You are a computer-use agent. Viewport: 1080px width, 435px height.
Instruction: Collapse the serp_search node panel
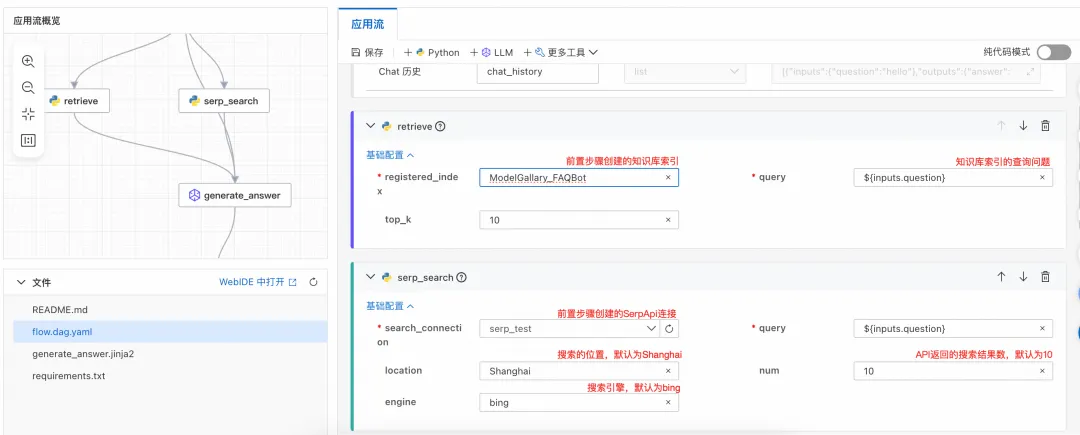coord(371,277)
